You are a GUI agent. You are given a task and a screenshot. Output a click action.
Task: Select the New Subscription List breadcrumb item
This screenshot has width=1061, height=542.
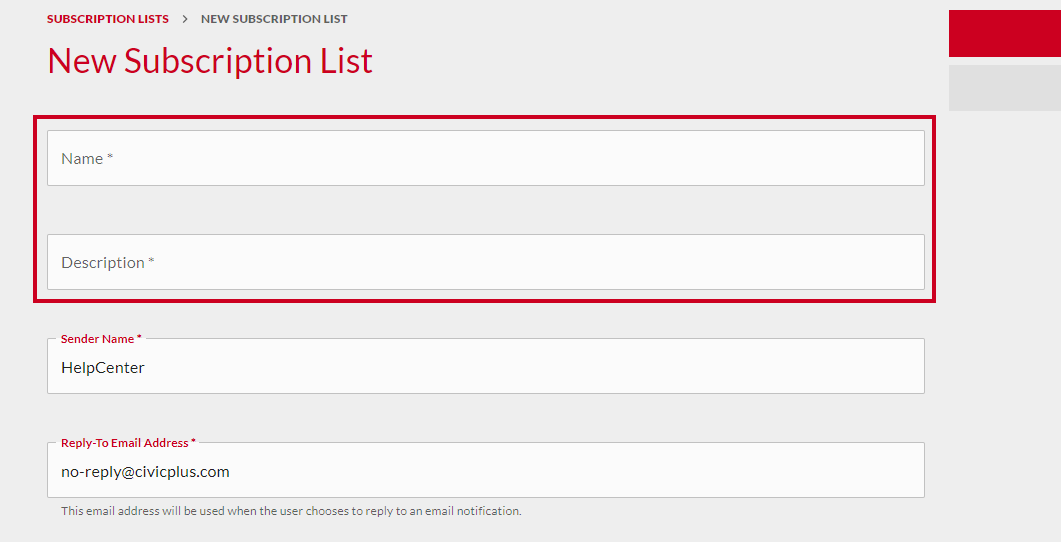click(274, 19)
